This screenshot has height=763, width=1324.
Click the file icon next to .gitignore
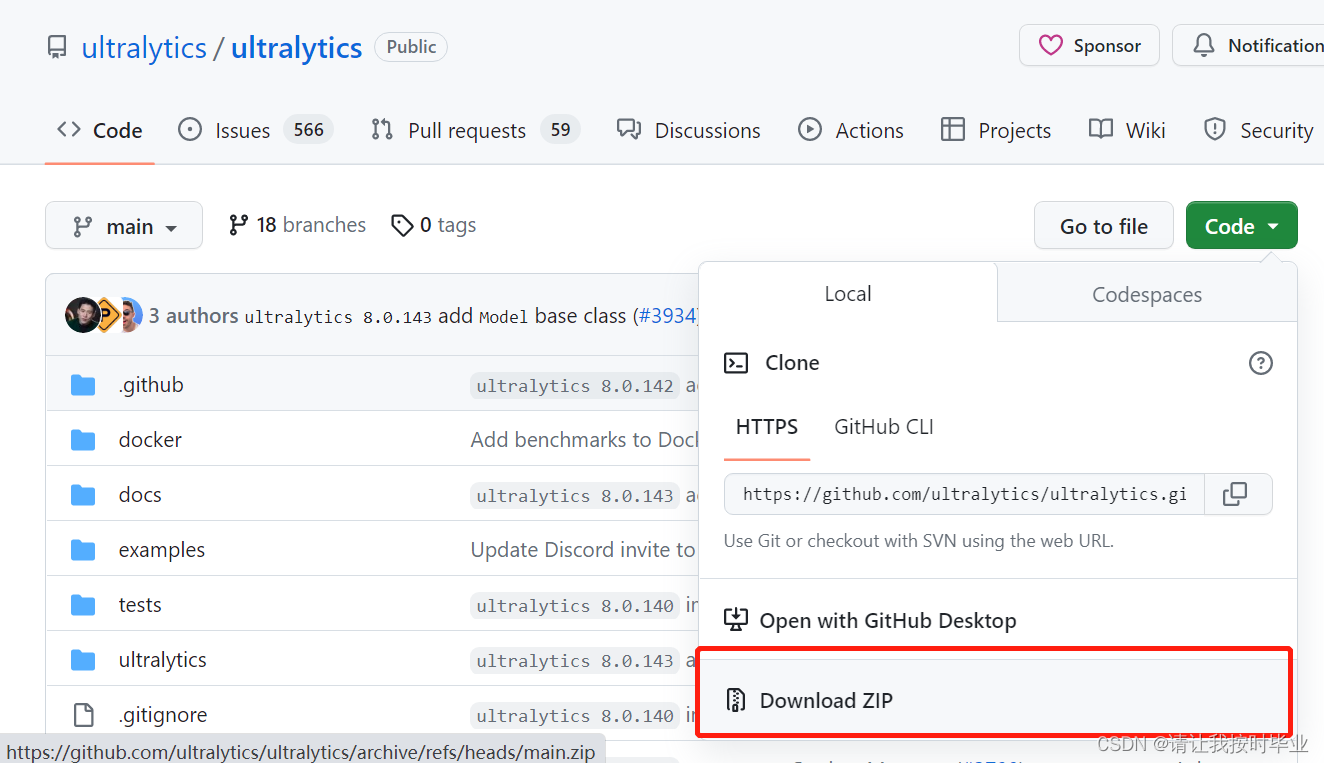(83, 715)
